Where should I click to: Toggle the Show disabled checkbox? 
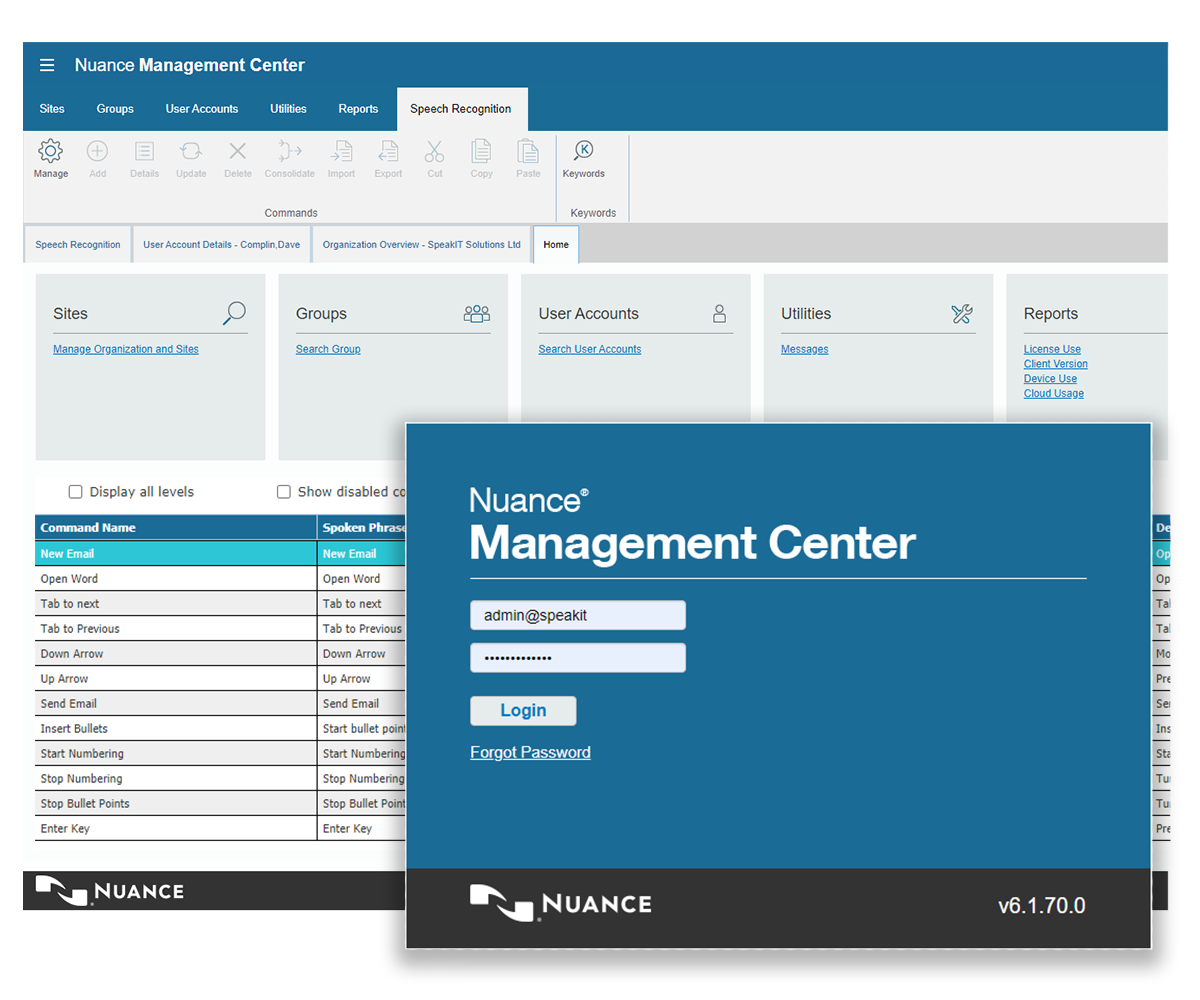(x=284, y=492)
